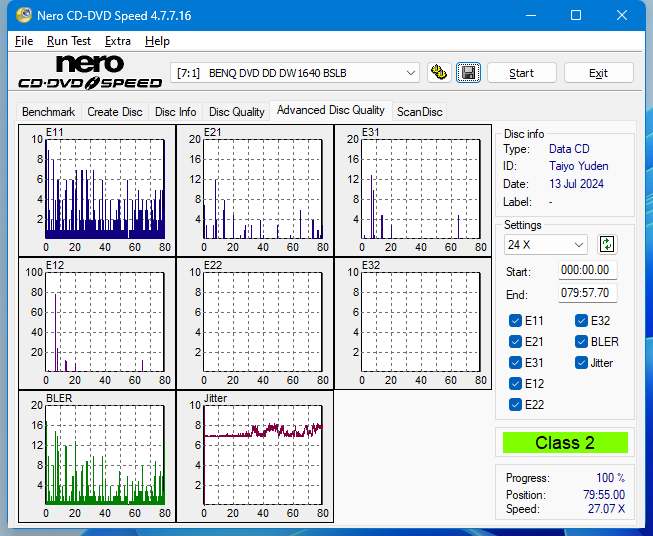This screenshot has height=536, width=653.
Task: Disable the E32 checkbox
Action: pos(581,321)
